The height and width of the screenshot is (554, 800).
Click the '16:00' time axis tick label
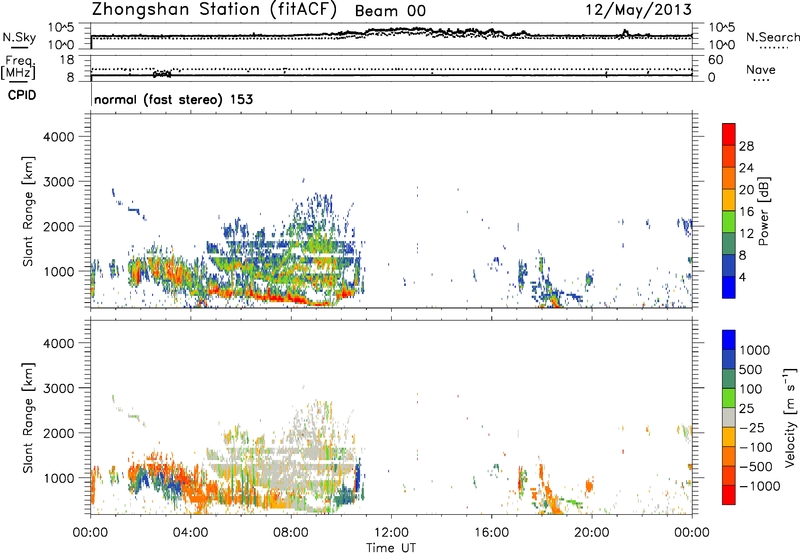click(491, 533)
